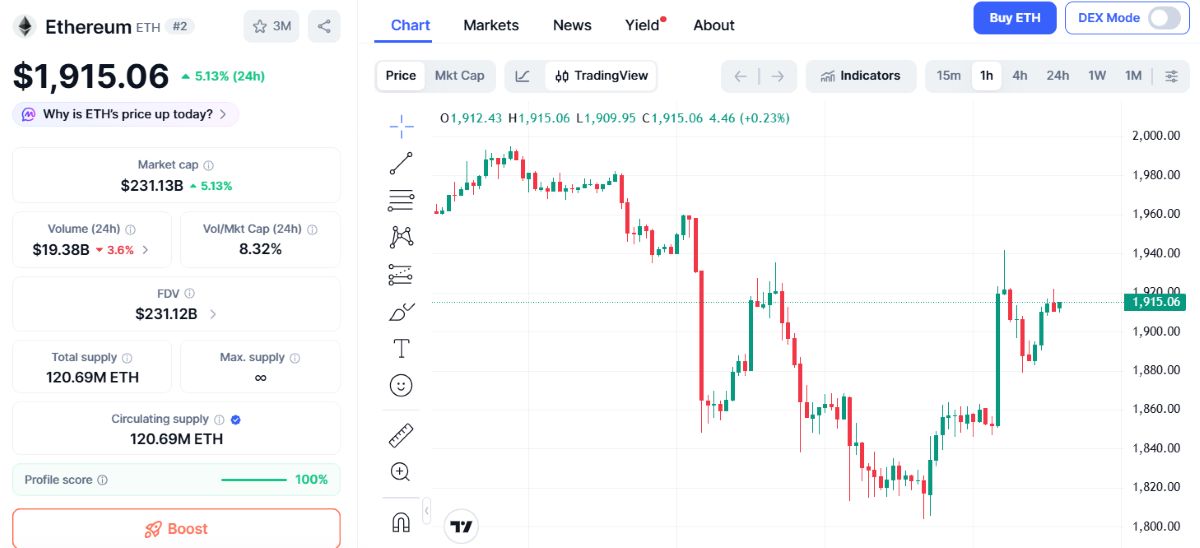The image size is (1200, 548).
Task: Switch to the News tab
Action: tap(572, 25)
